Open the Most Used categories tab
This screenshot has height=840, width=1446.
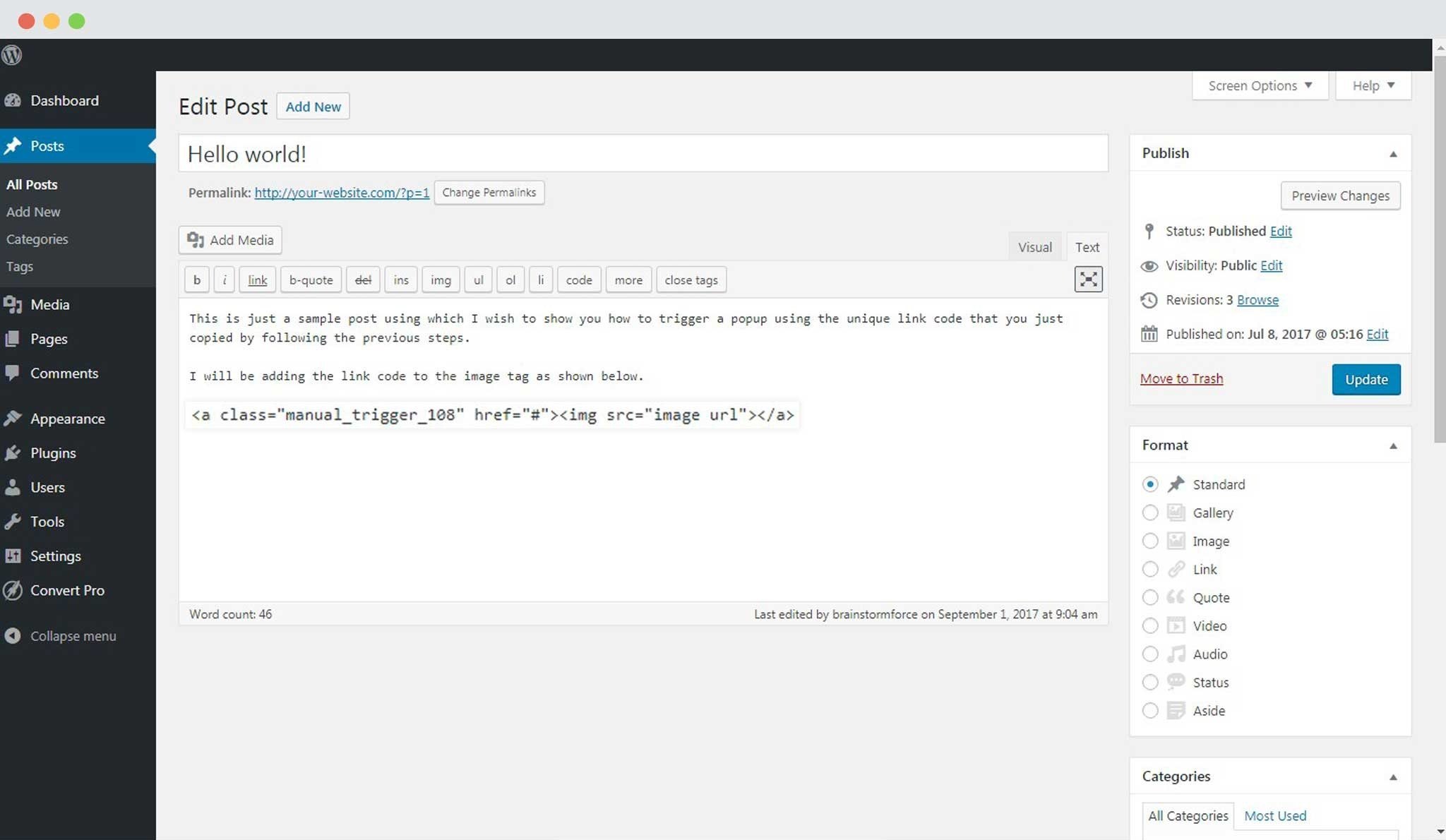(x=1275, y=816)
